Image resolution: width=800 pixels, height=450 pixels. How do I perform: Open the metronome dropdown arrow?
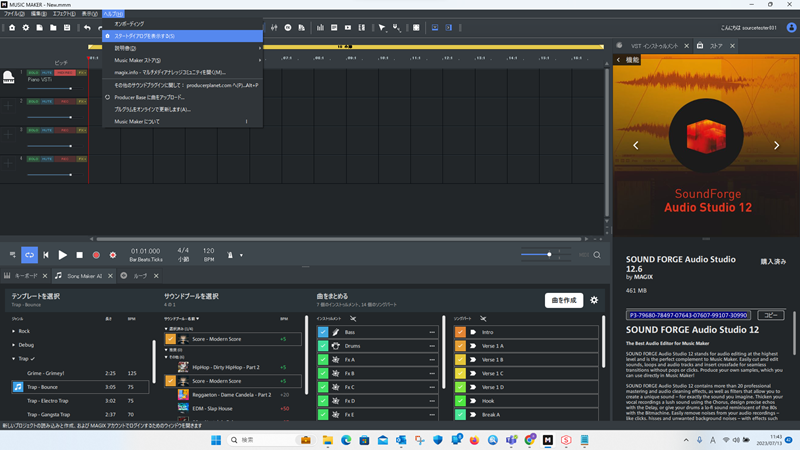pyautogui.click(x=241, y=255)
